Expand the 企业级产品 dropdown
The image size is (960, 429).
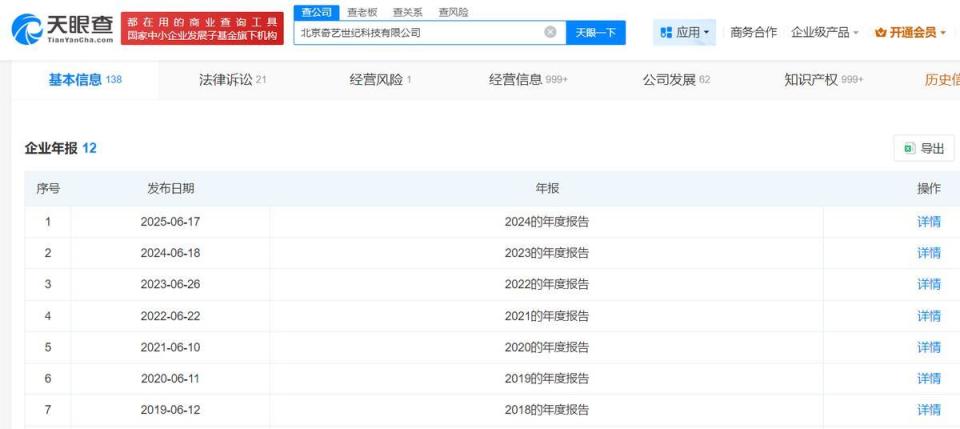point(824,32)
